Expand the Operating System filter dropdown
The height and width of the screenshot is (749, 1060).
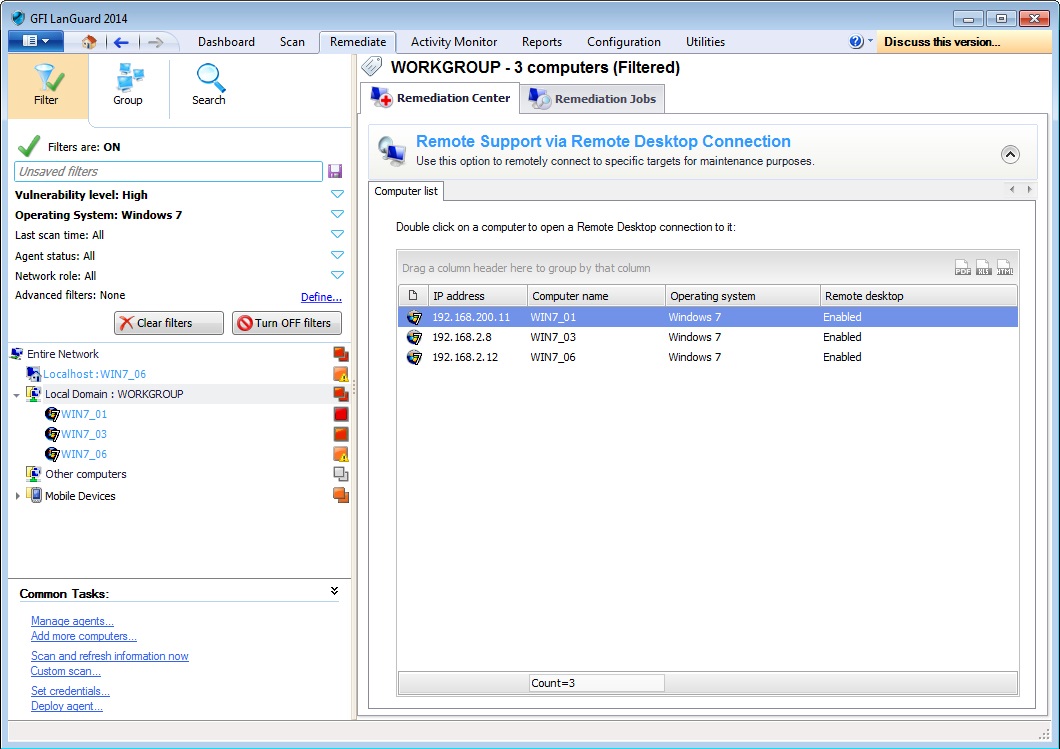(337, 214)
